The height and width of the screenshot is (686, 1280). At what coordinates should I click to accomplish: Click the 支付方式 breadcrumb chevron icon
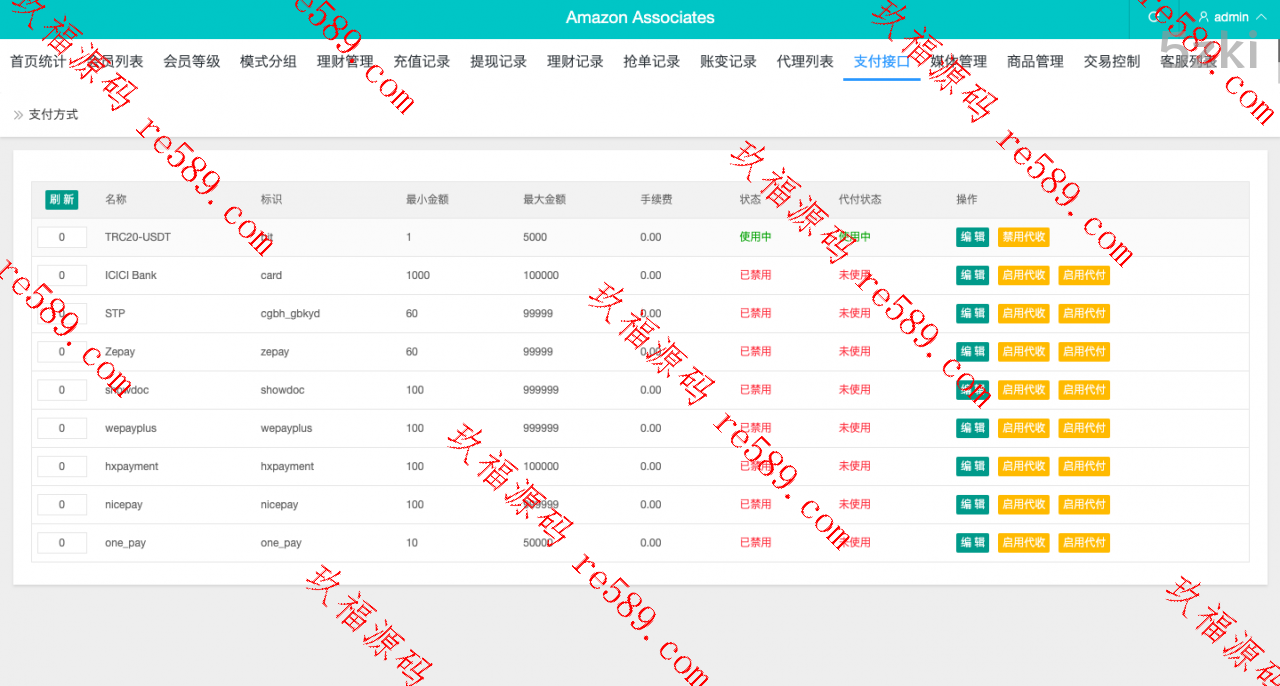point(18,115)
